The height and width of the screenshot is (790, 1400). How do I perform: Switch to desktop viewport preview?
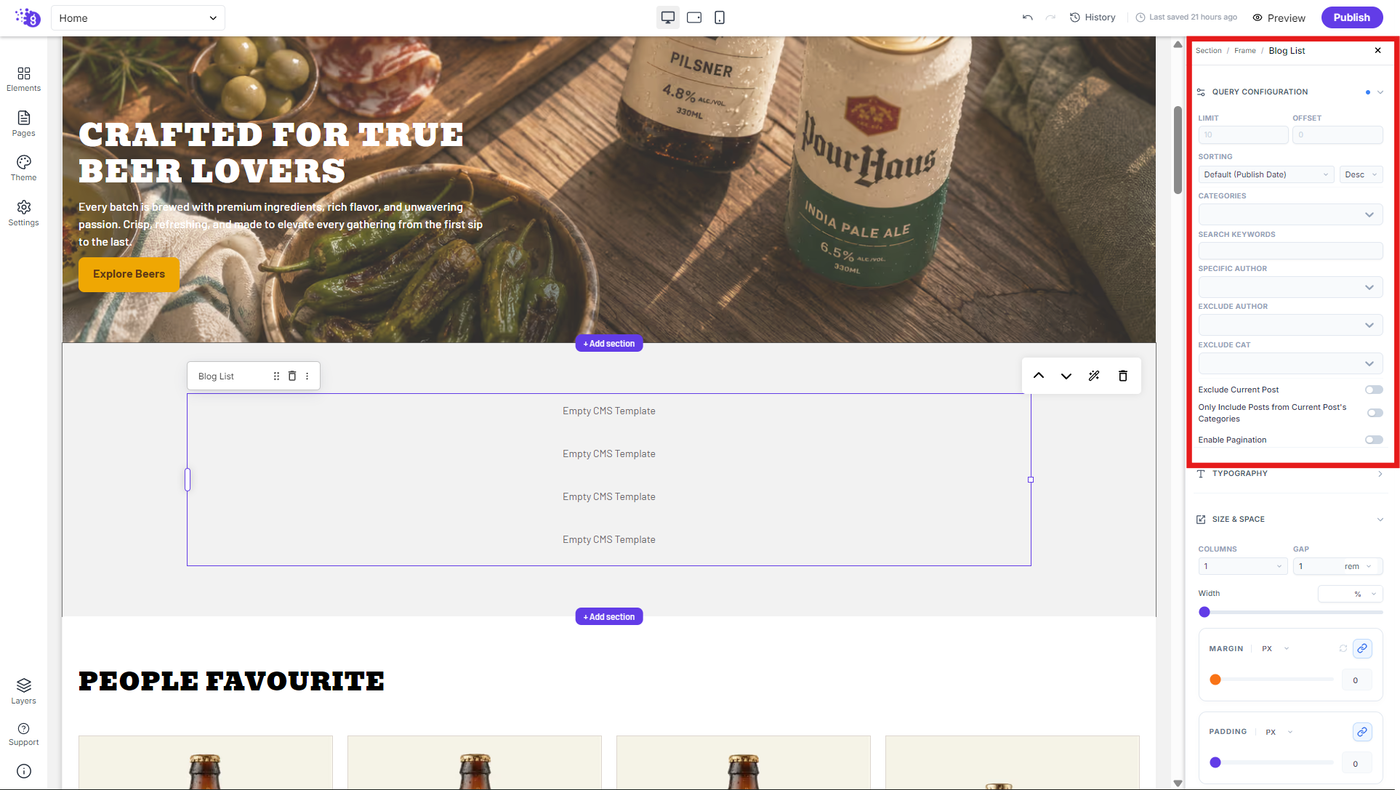pos(668,17)
